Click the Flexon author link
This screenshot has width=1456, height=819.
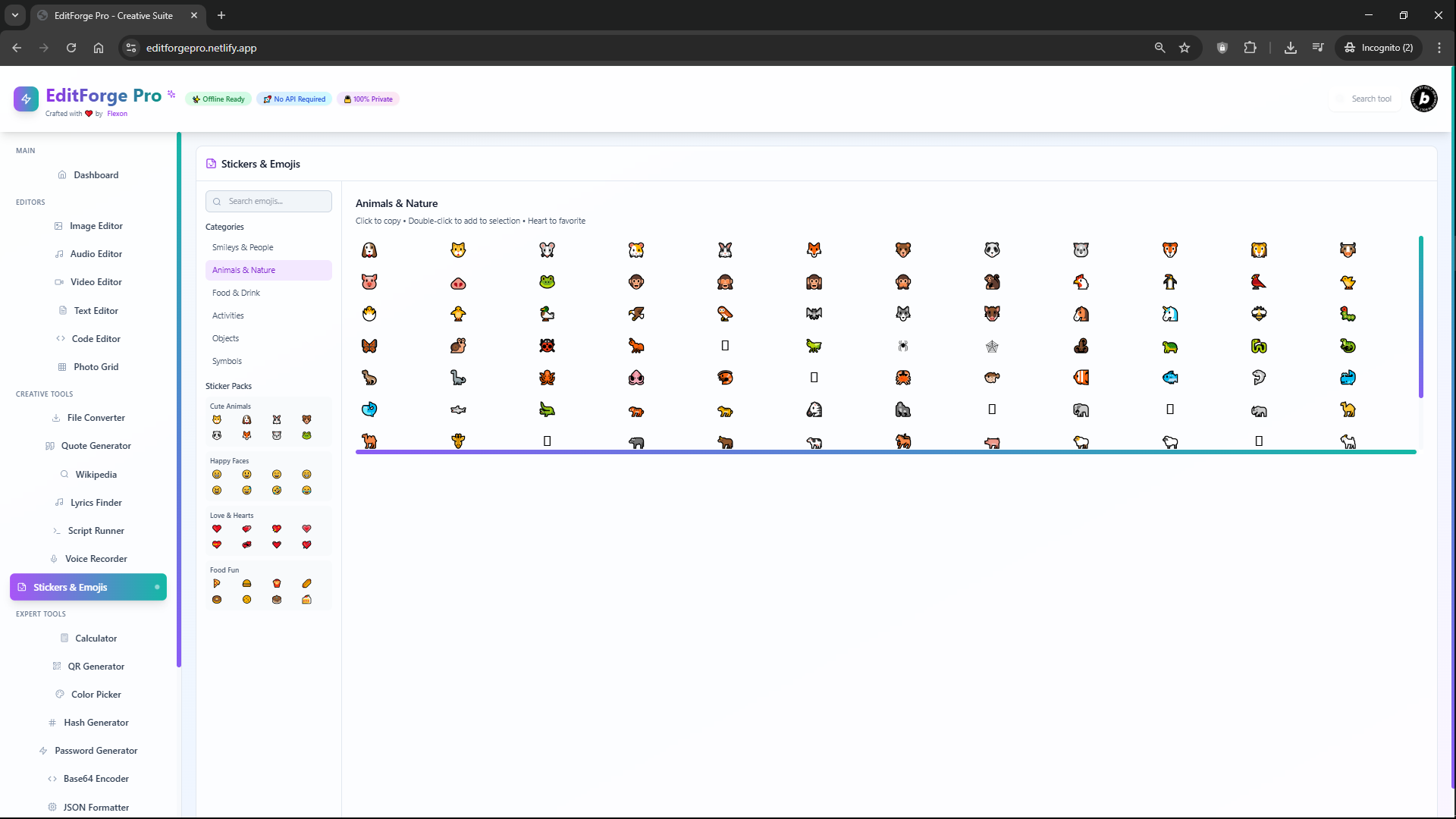pos(117,114)
